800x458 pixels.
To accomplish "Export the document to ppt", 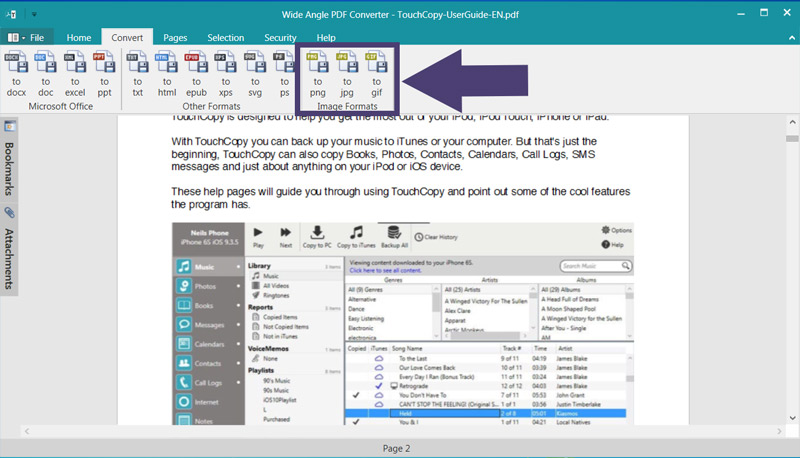I will [x=105, y=73].
